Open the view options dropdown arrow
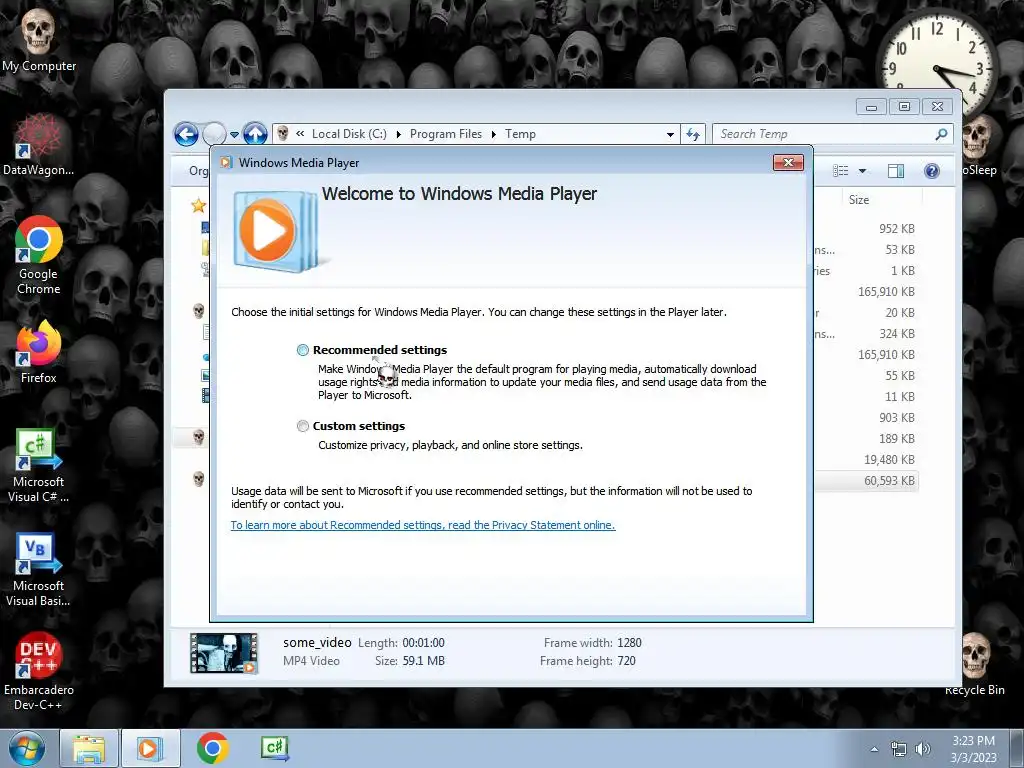 pos(862,171)
